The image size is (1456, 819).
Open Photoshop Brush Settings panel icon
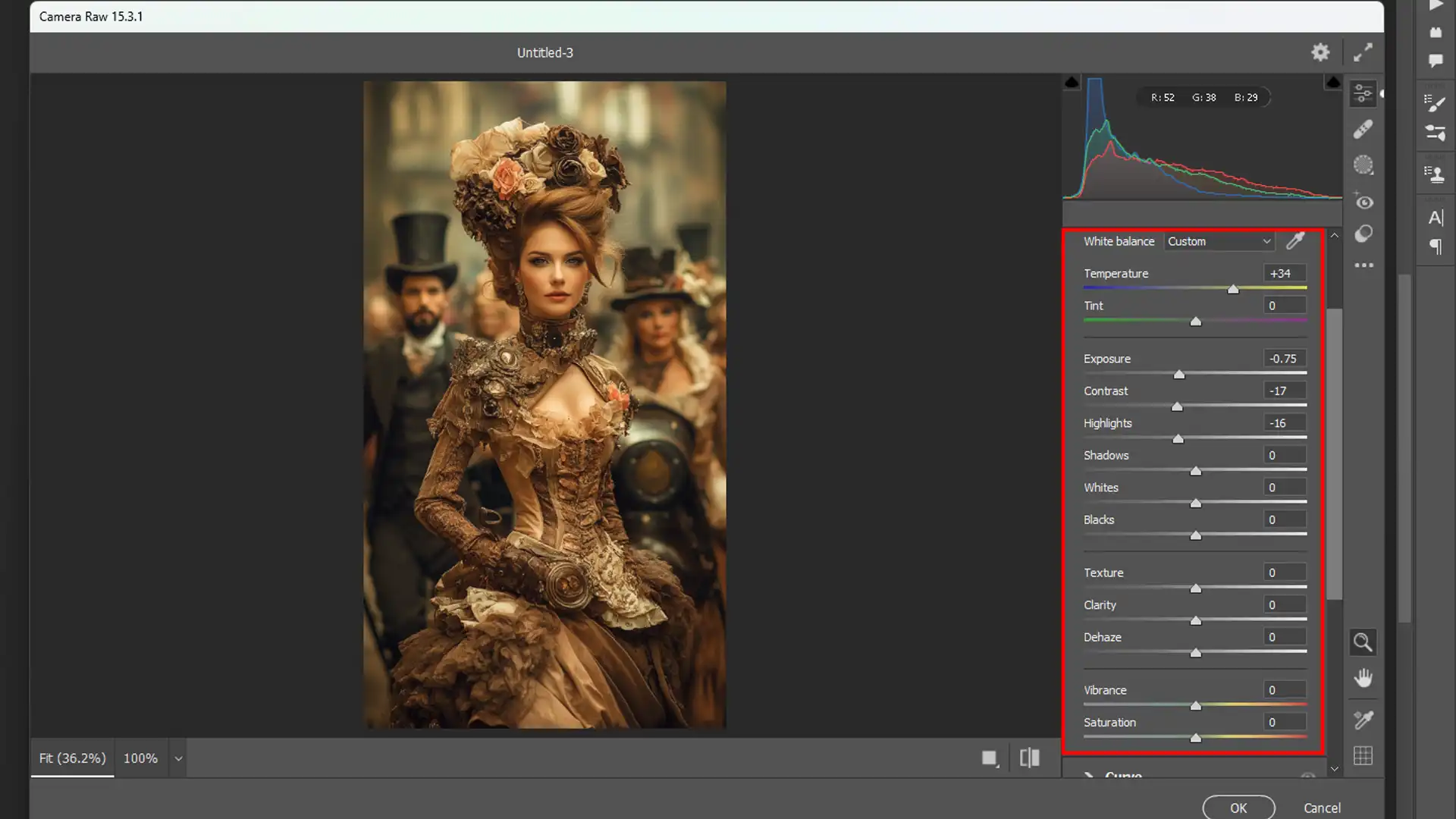click(x=1435, y=102)
